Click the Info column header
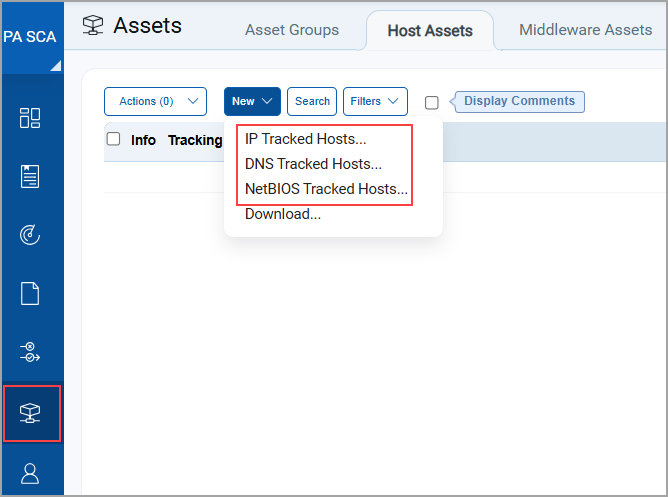Screen dimensions: 668x497 (x=143, y=140)
